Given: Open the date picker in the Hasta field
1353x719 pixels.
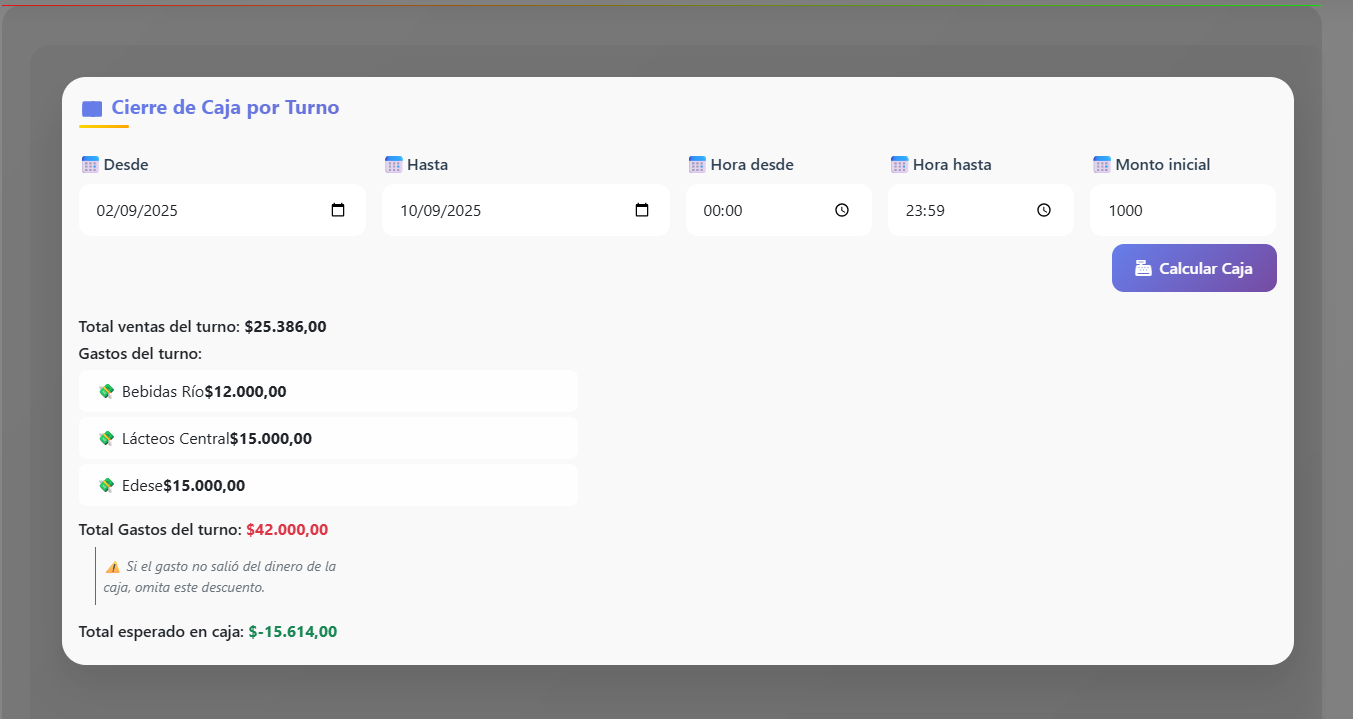Looking at the screenshot, I should [642, 211].
